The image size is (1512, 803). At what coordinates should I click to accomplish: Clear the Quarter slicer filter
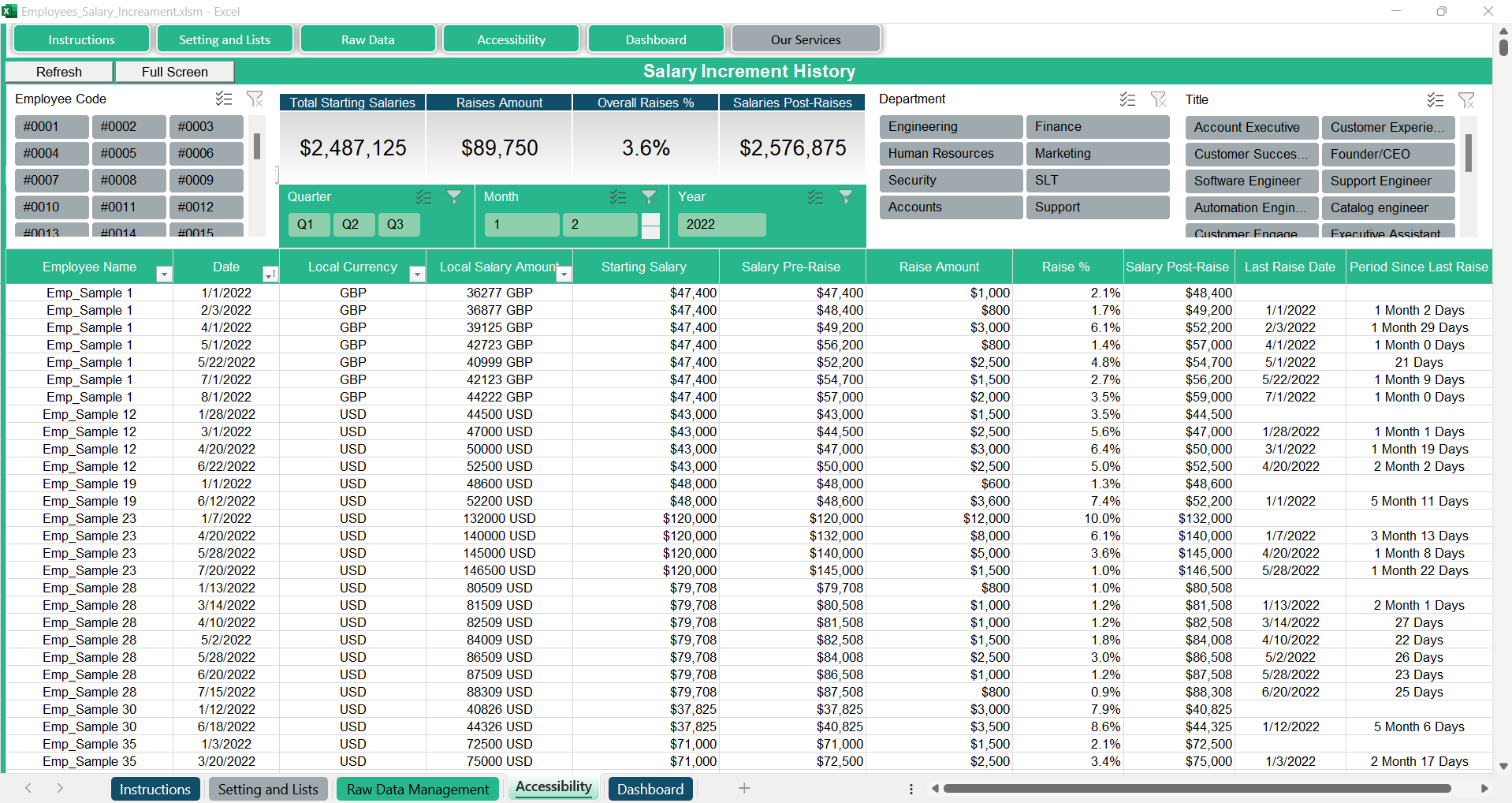tap(454, 197)
